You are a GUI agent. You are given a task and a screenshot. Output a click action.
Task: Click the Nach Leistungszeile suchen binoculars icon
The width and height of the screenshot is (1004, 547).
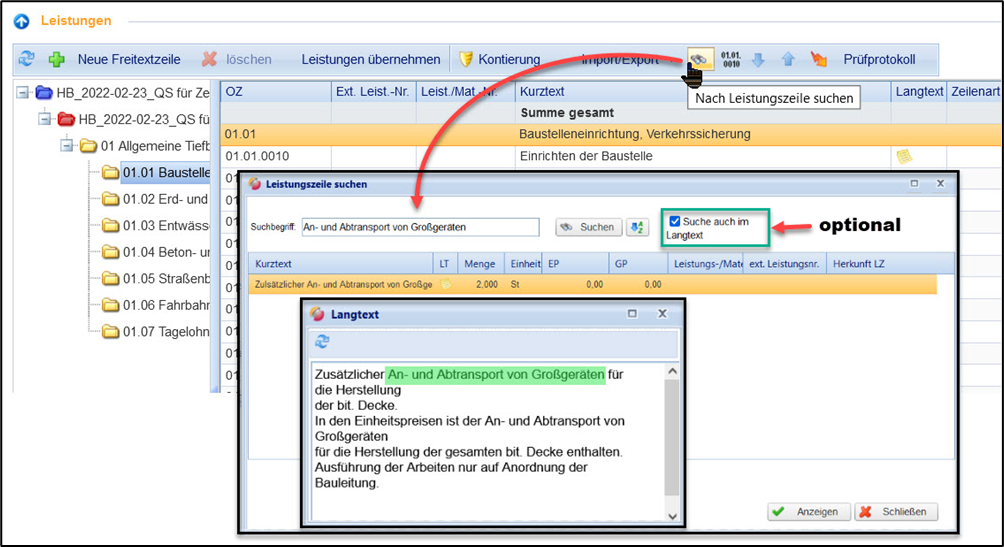coord(699,59)
